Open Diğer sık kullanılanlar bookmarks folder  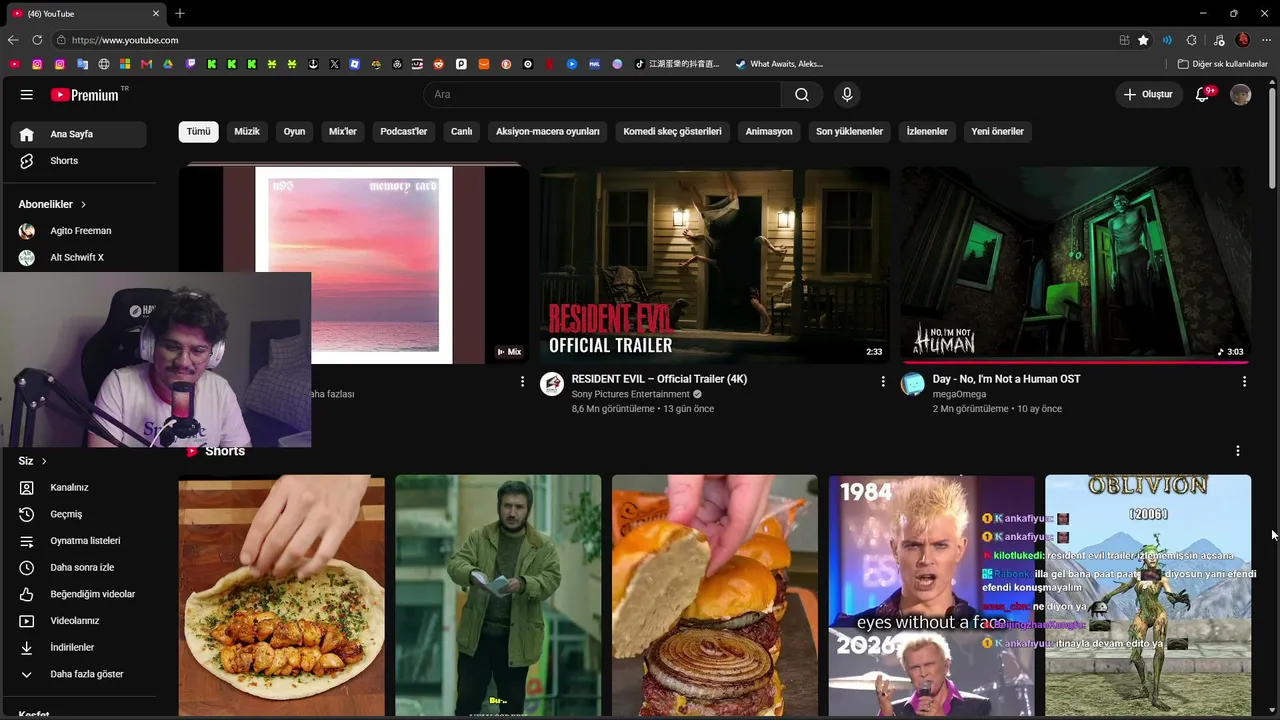pos(1223,64)
